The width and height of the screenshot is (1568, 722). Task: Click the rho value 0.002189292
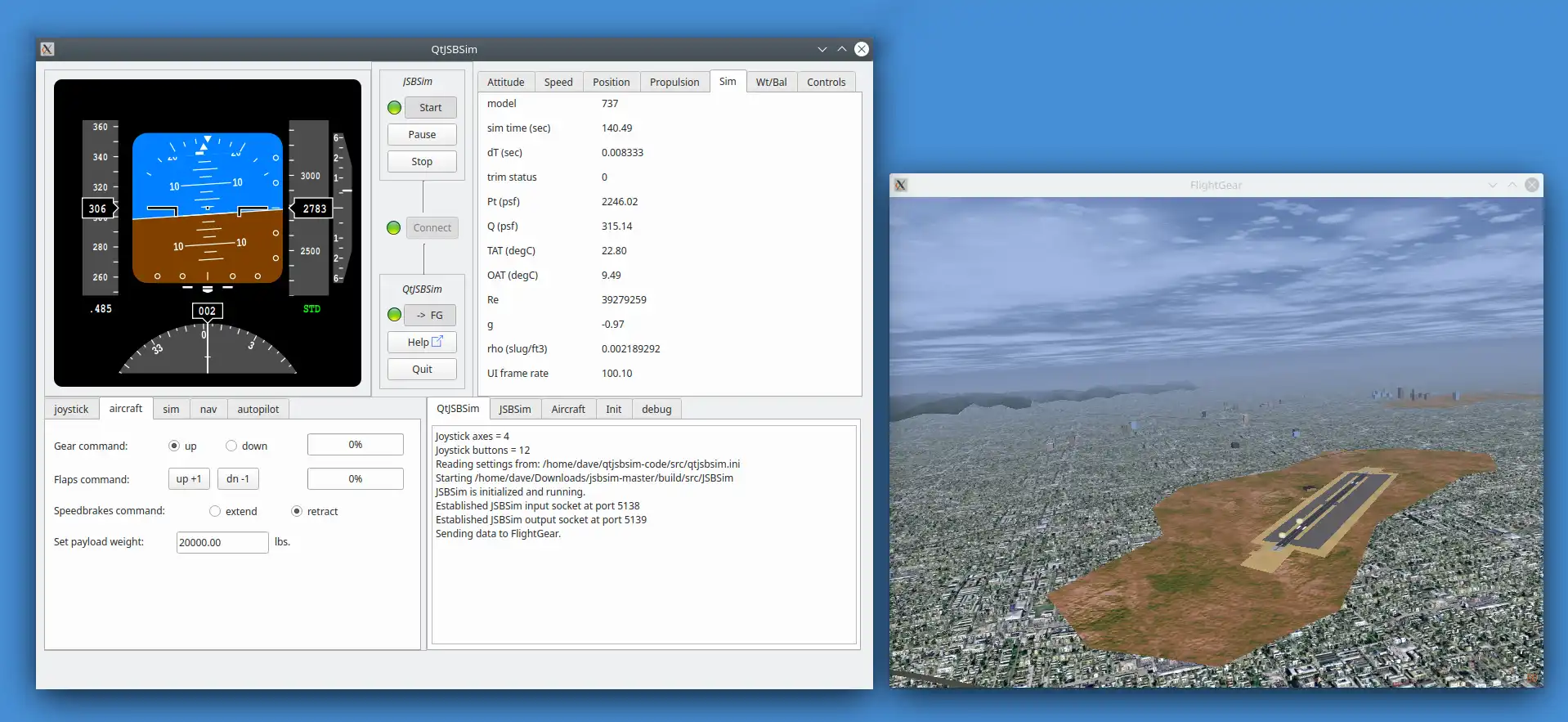click(x=631, y=349)
